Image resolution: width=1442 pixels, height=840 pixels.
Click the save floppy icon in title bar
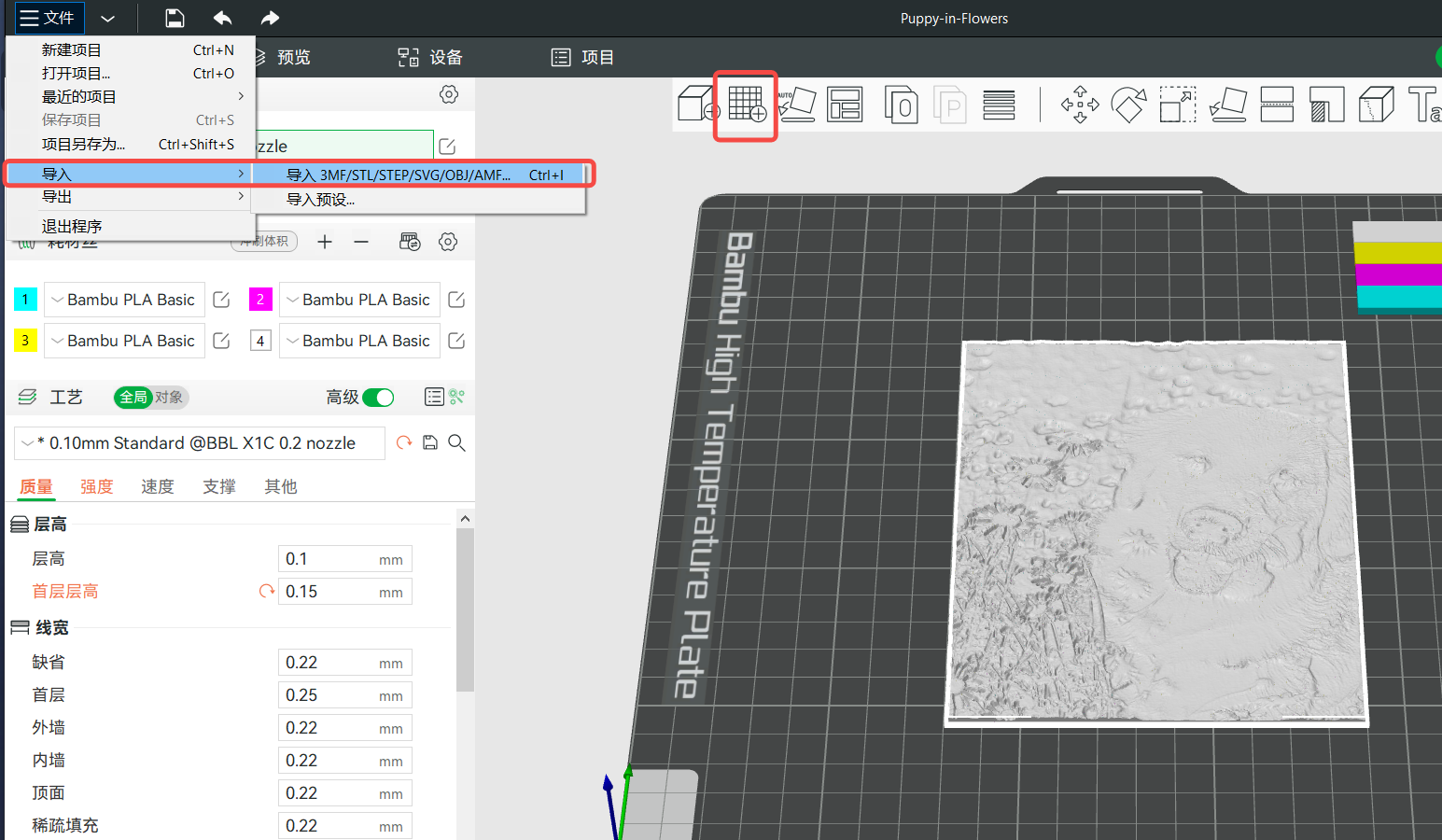tap(175, 18)
